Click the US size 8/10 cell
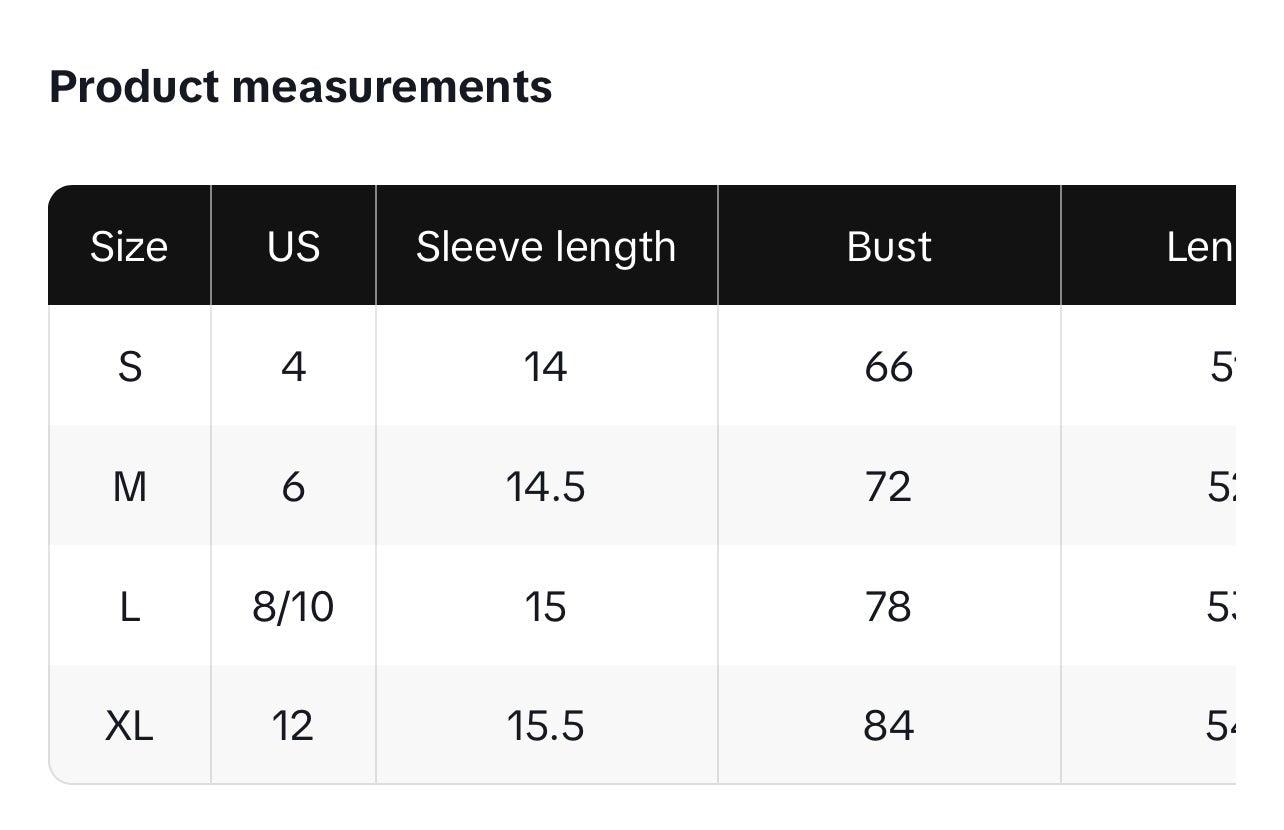 pyautogui.click(x=293, y=607)
